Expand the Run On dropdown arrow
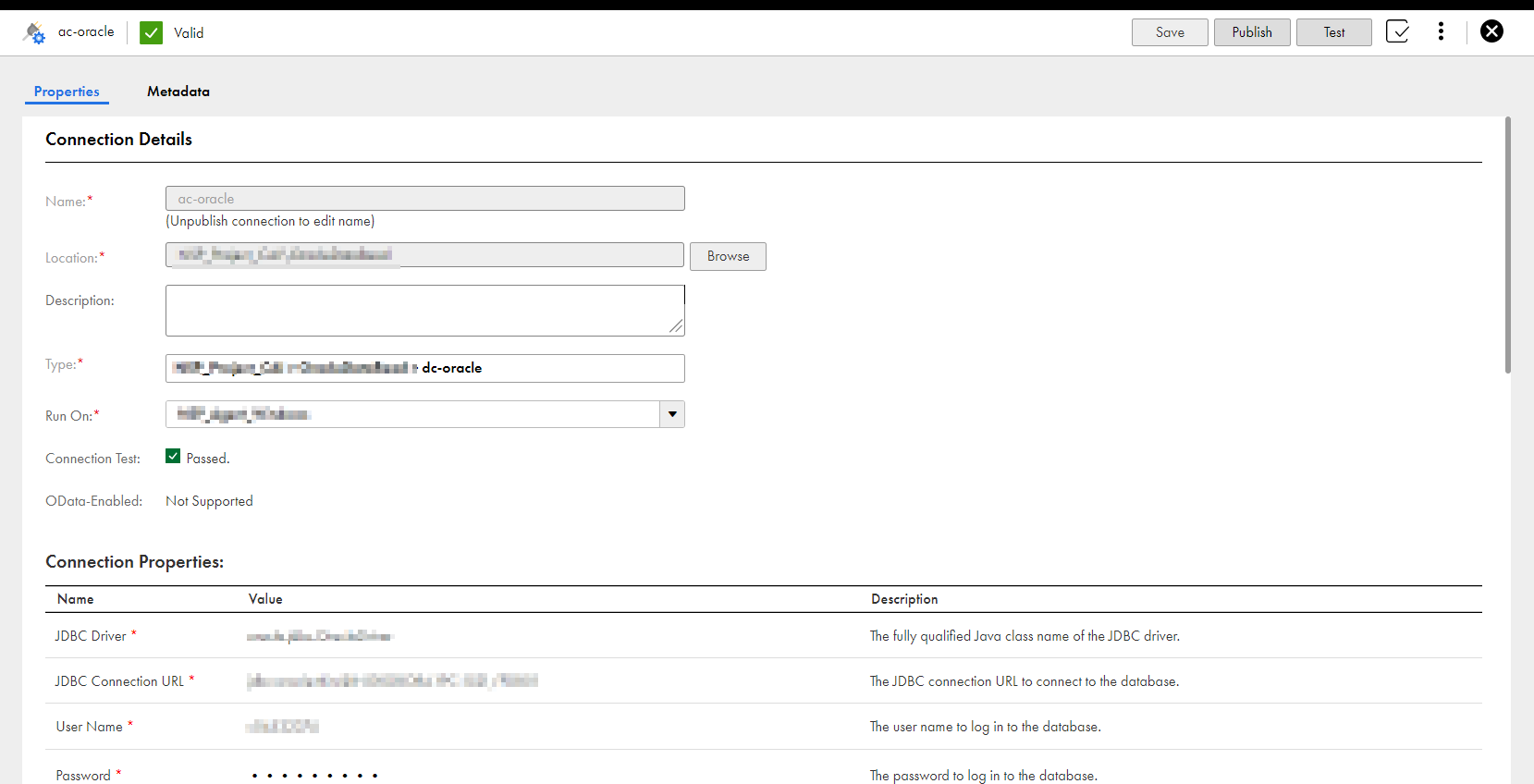 point(672,414)
